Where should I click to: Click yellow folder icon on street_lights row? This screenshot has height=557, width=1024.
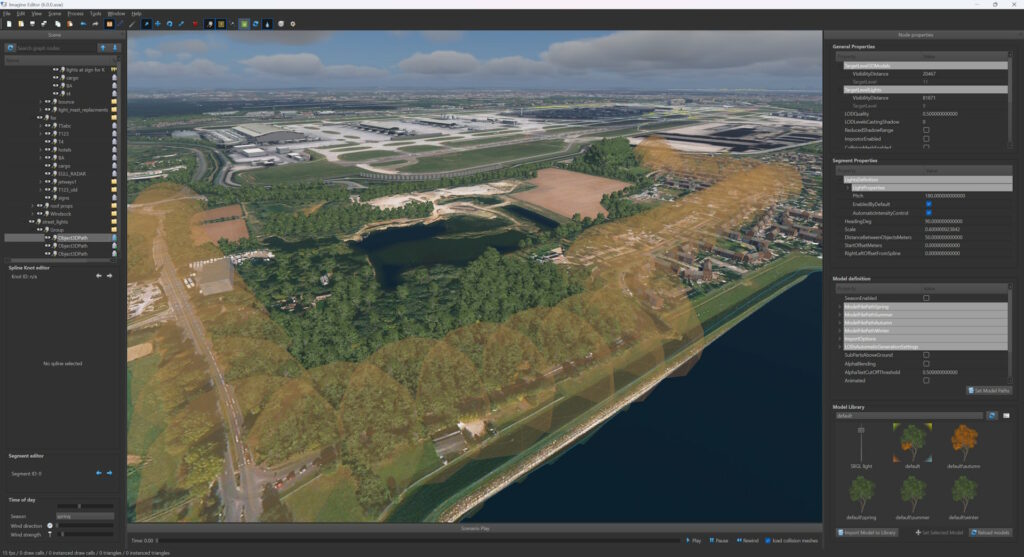click(114, 222)
